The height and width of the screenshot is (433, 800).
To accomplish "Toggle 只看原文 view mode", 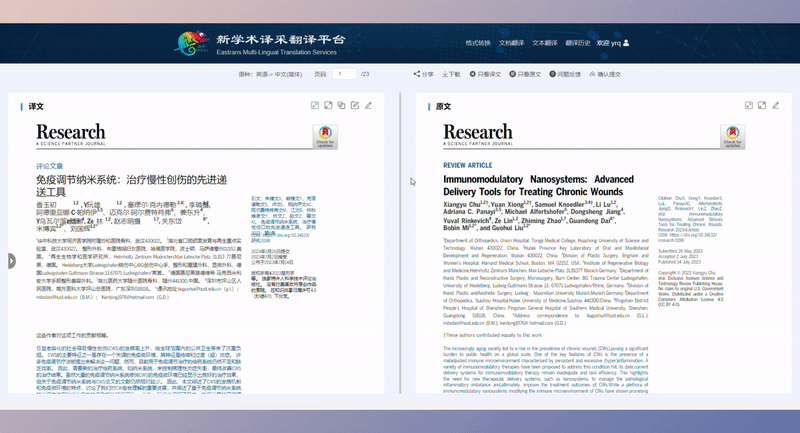I will tap(525, 74).
